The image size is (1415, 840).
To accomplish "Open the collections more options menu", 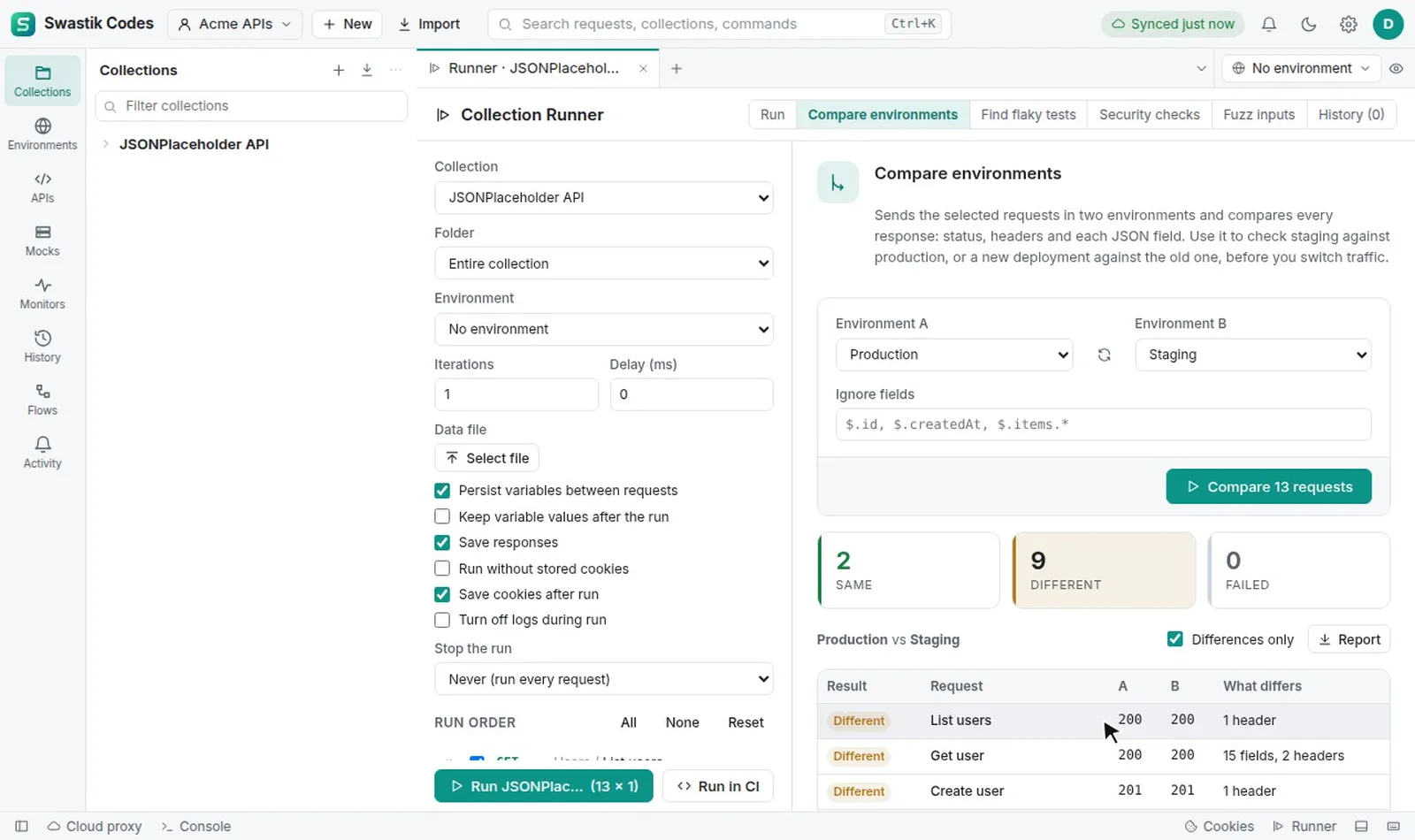I will (395, 70).
